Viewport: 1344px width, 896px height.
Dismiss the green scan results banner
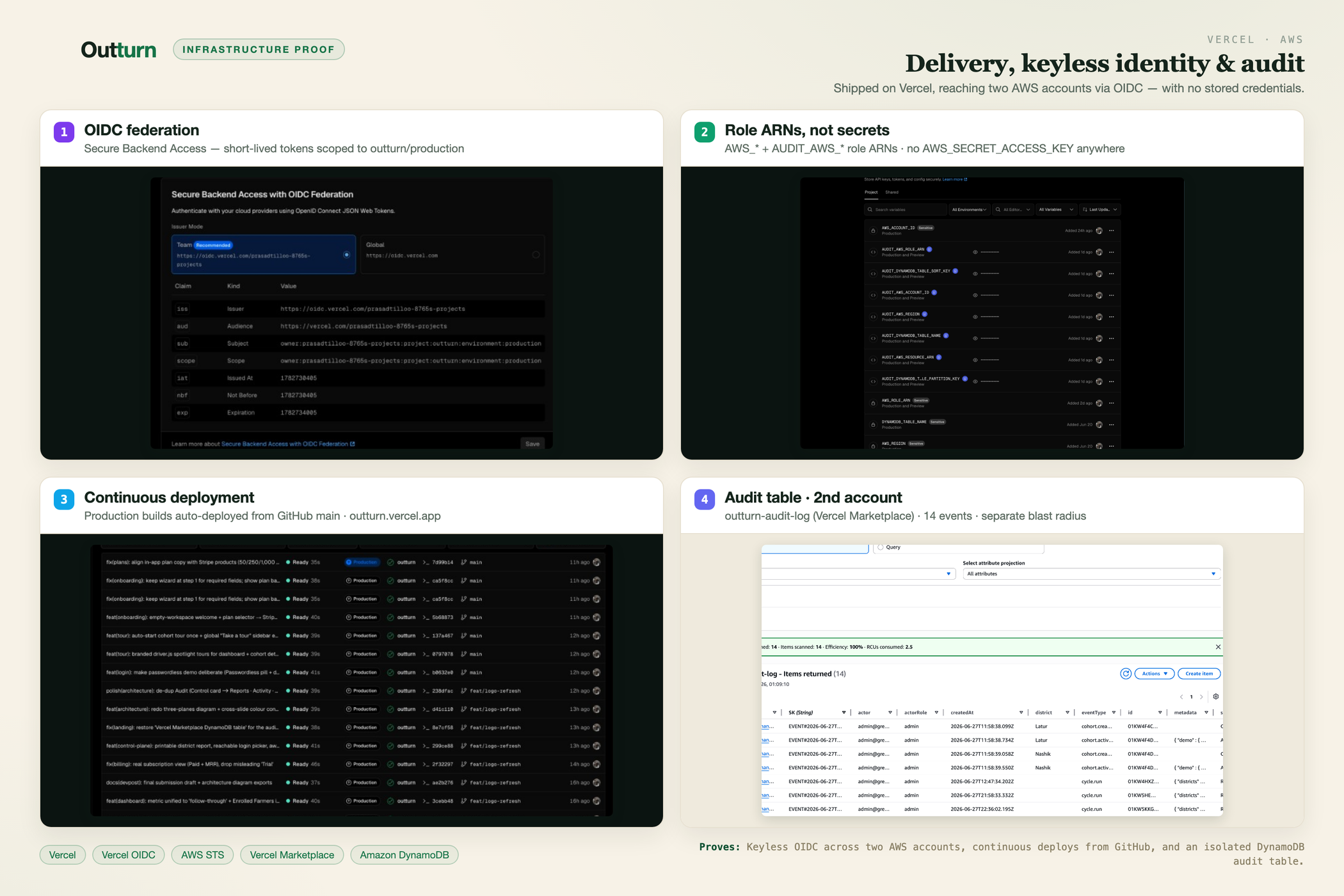click(x=1217, y=647)
